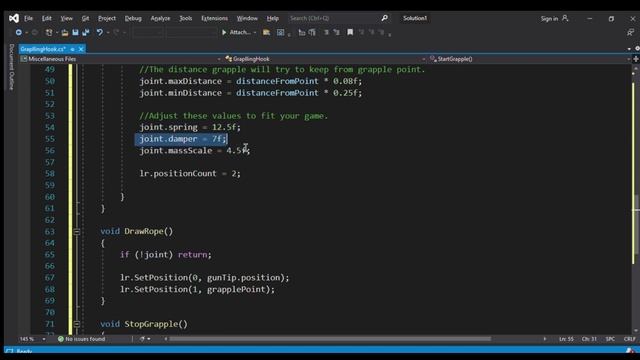640x360 pixels.
Task: Click the comment Adjust these values to fit your game
Action: coord(233,116)
